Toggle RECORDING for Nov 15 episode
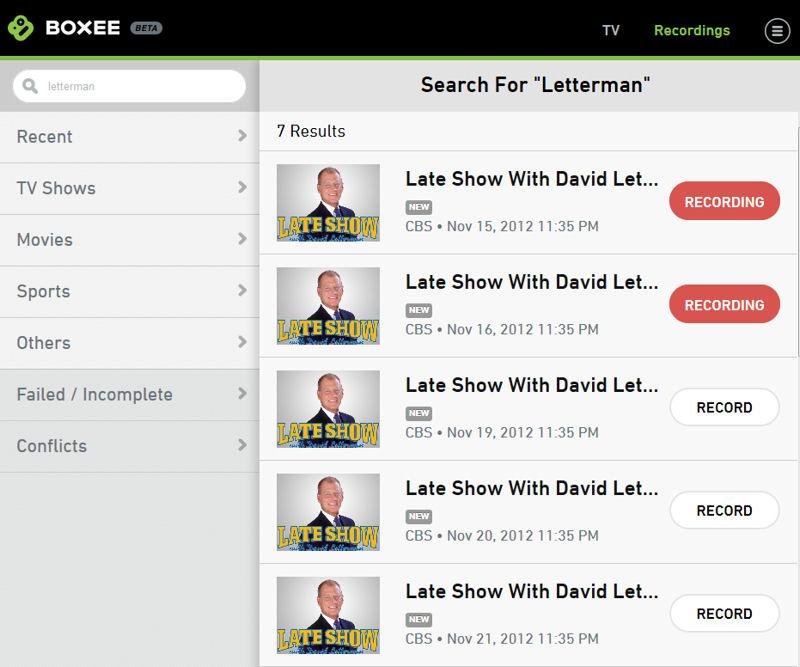The height and width of the screenshot is (667, 800). pos(724,201)
